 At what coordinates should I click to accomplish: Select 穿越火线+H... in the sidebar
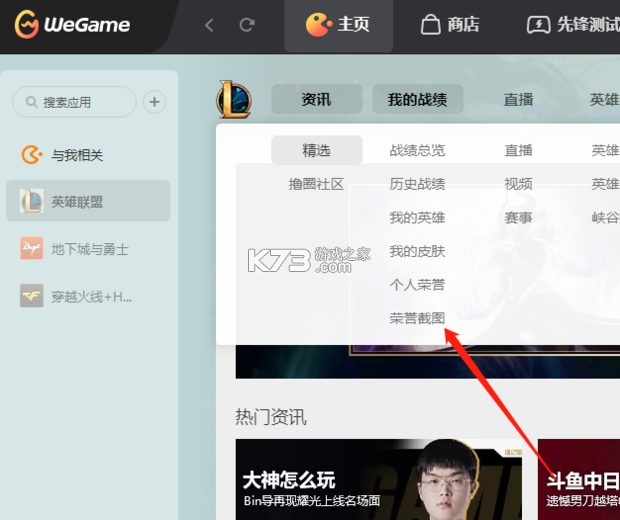click(88, 296)
